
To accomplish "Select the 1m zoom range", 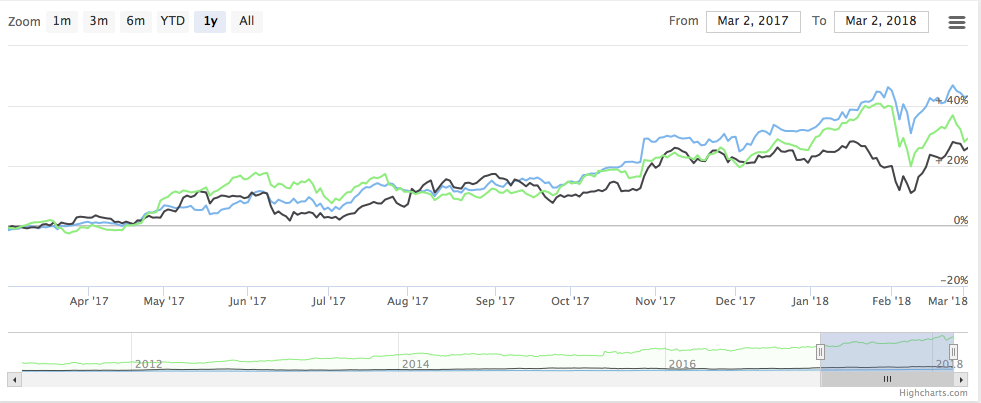I will [x=62, y=21].
